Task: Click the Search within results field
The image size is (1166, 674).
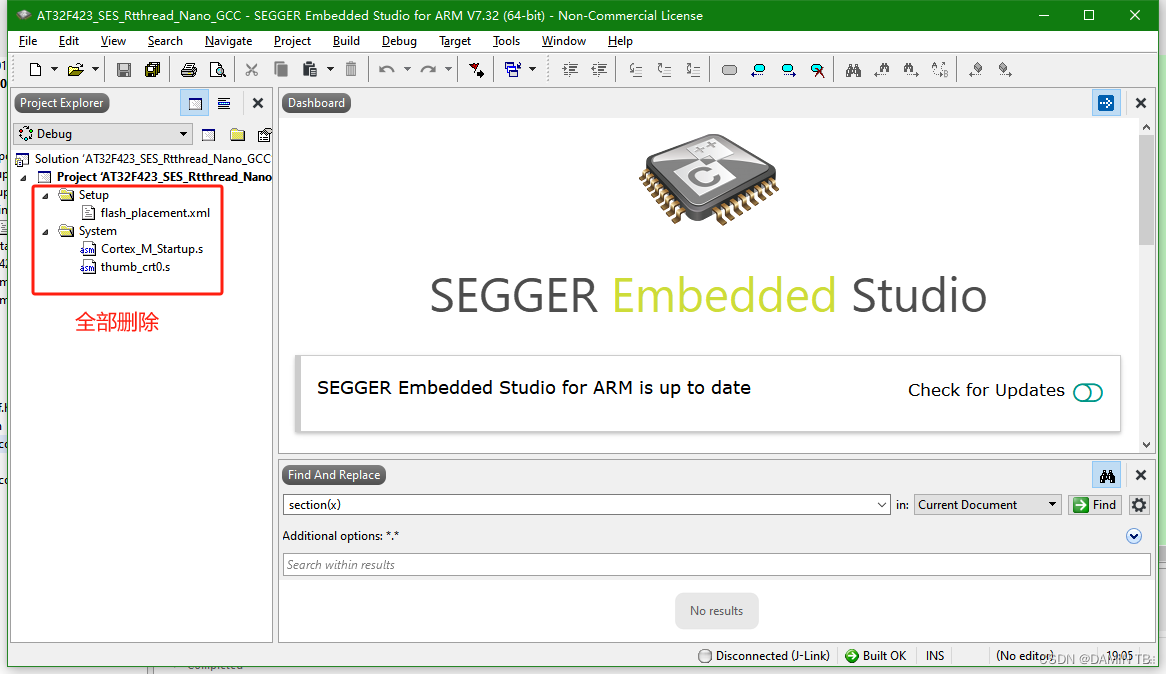Action: [x=716, y=565]
